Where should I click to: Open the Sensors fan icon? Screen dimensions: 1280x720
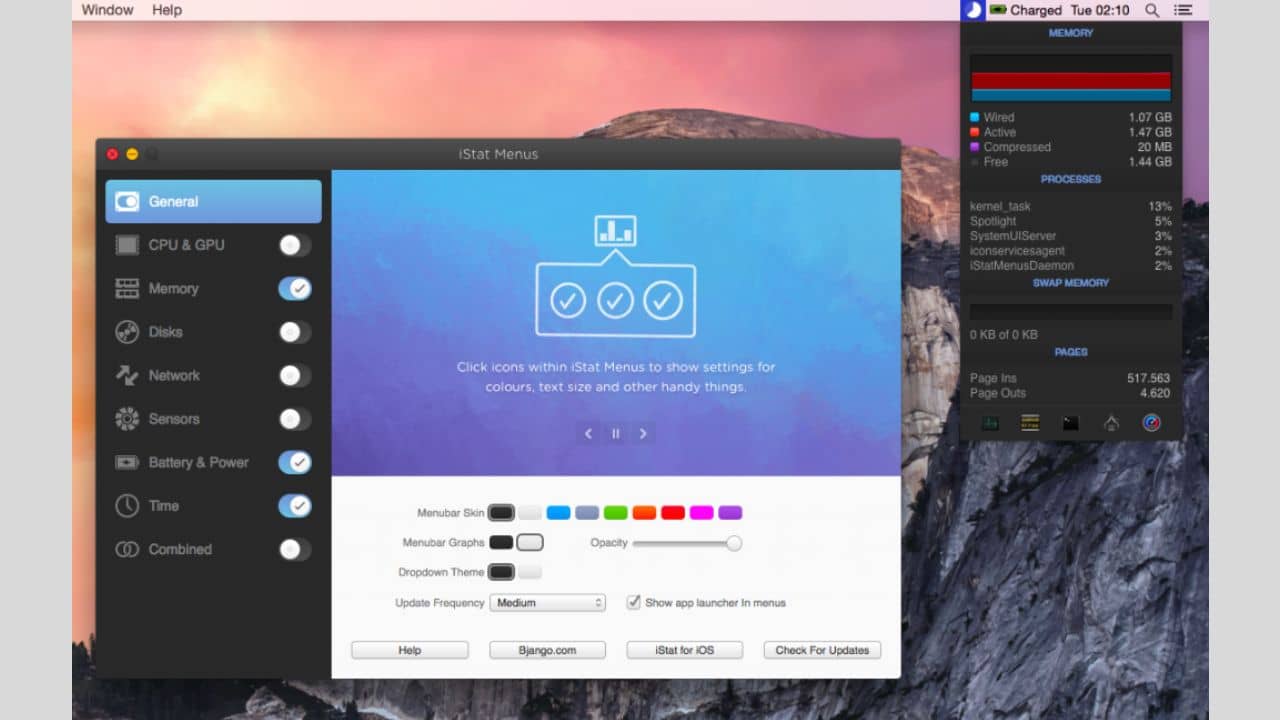[x=127, y=419]
